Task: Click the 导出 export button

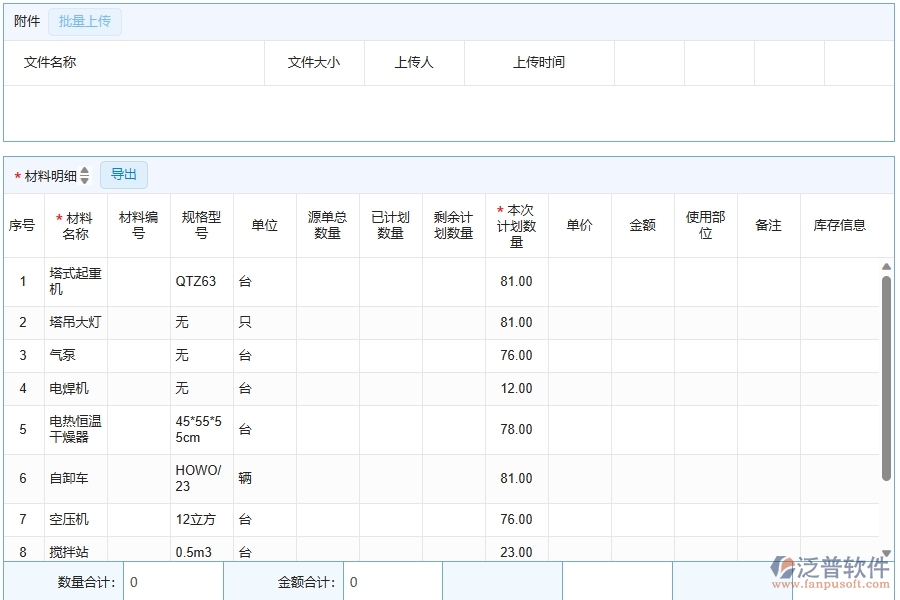Action: 124,174
